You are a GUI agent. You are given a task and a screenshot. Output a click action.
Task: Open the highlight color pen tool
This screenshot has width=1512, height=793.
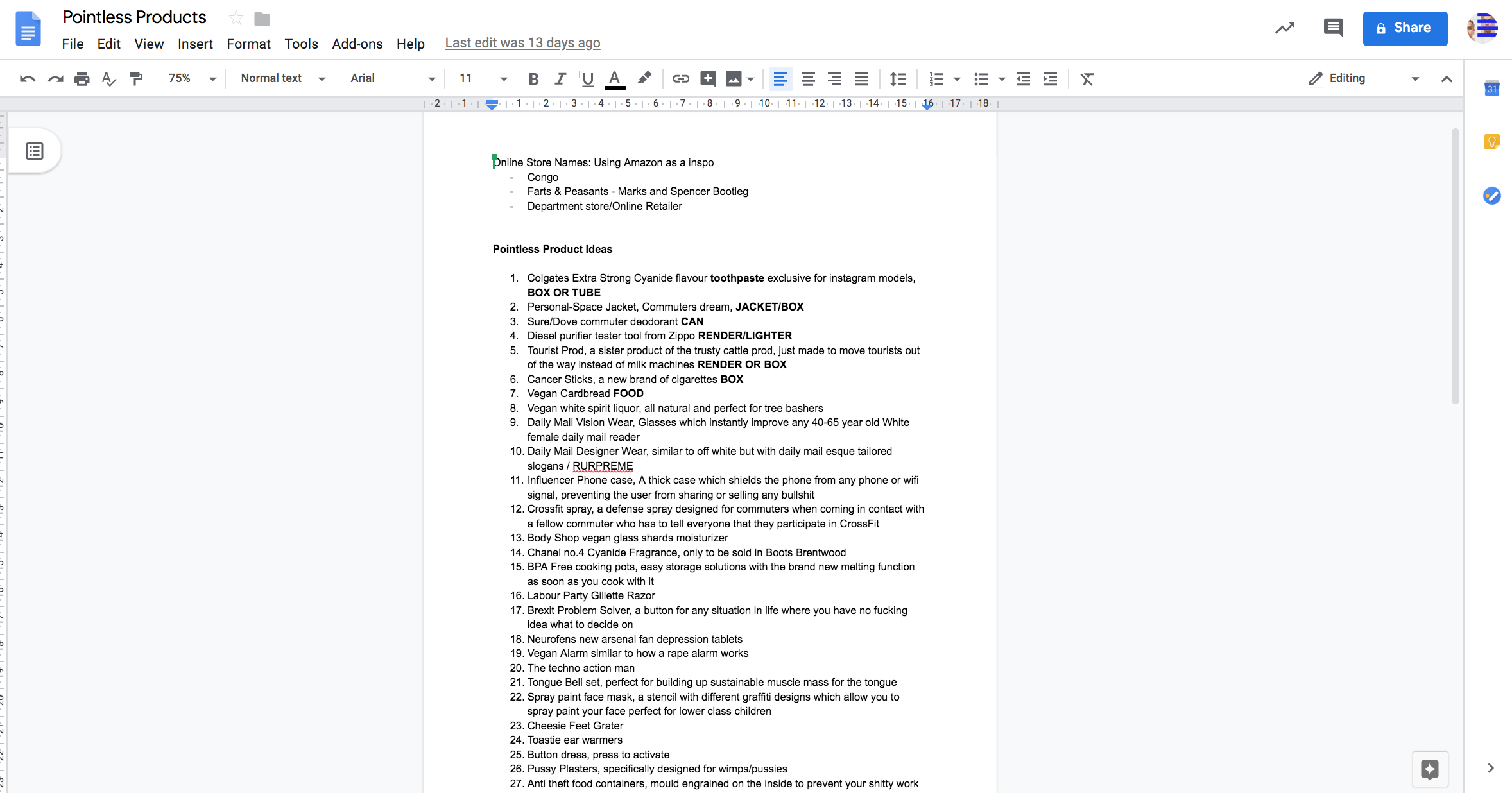[644, 78]
